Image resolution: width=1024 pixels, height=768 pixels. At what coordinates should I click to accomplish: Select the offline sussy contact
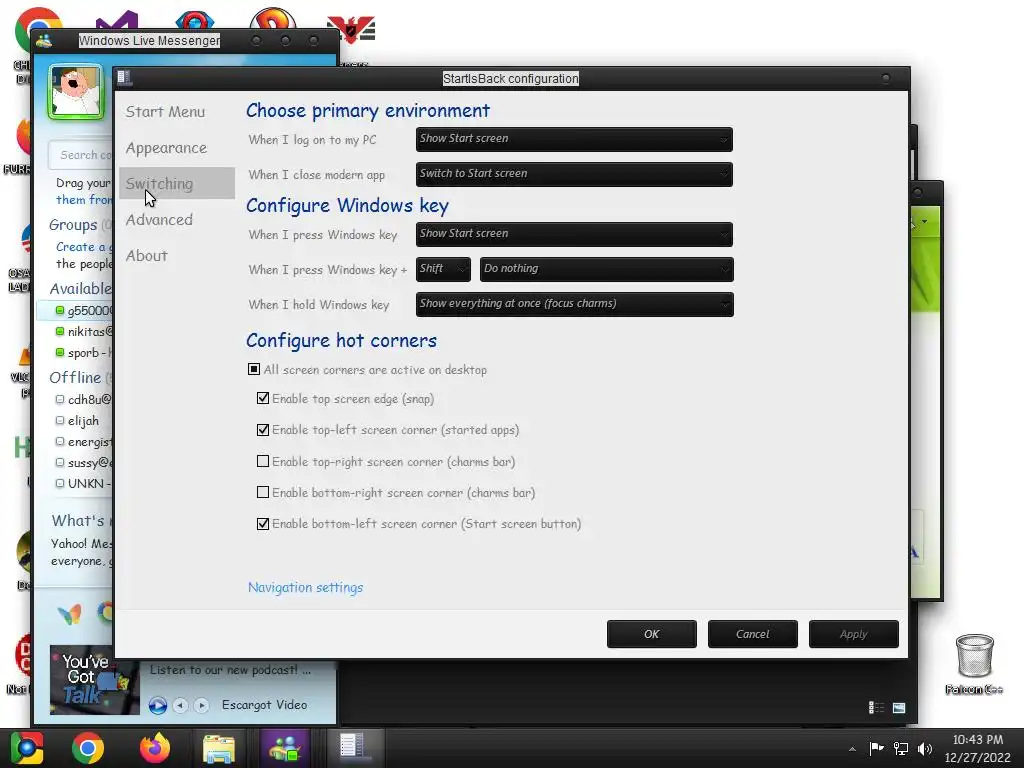point(84,462)
